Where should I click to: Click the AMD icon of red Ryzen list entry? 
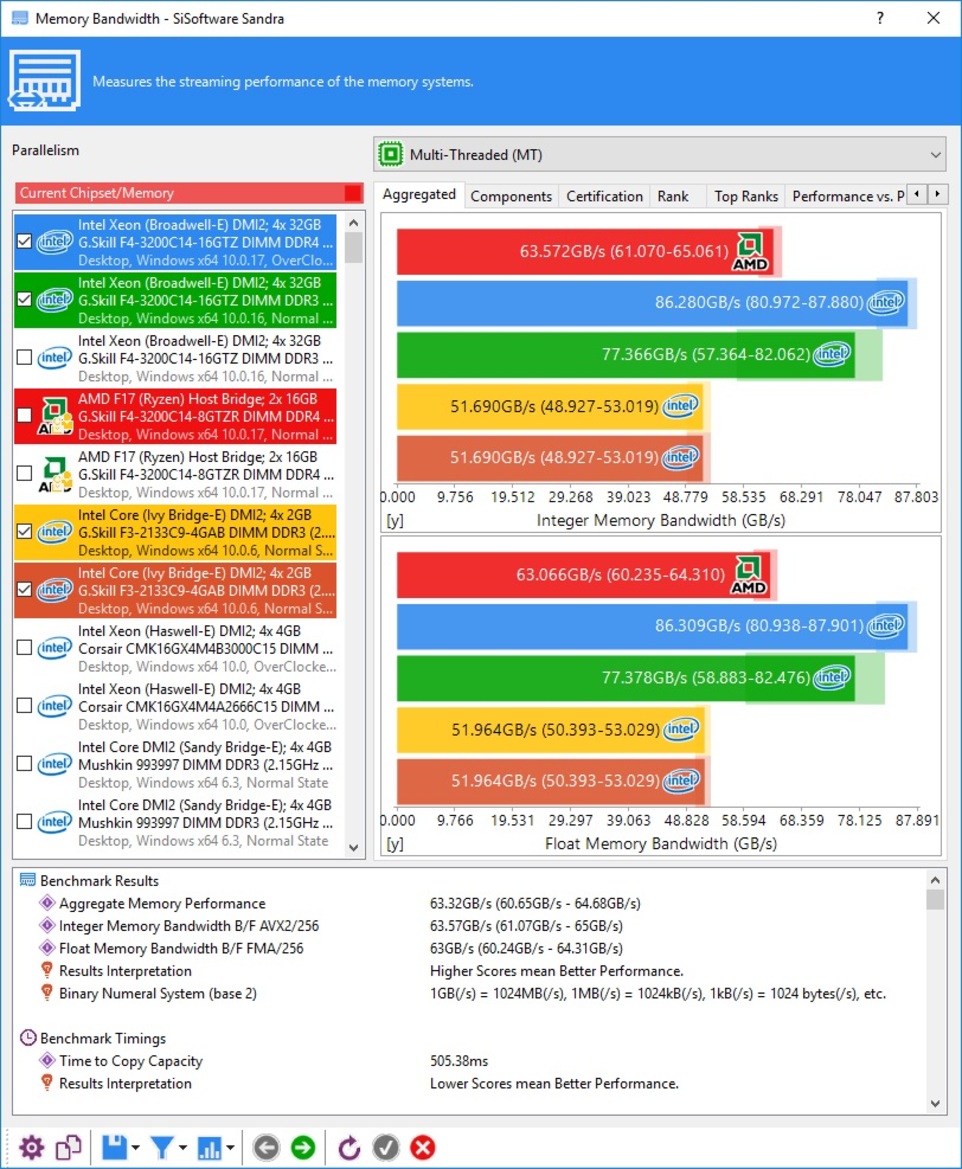pos(54,416)
